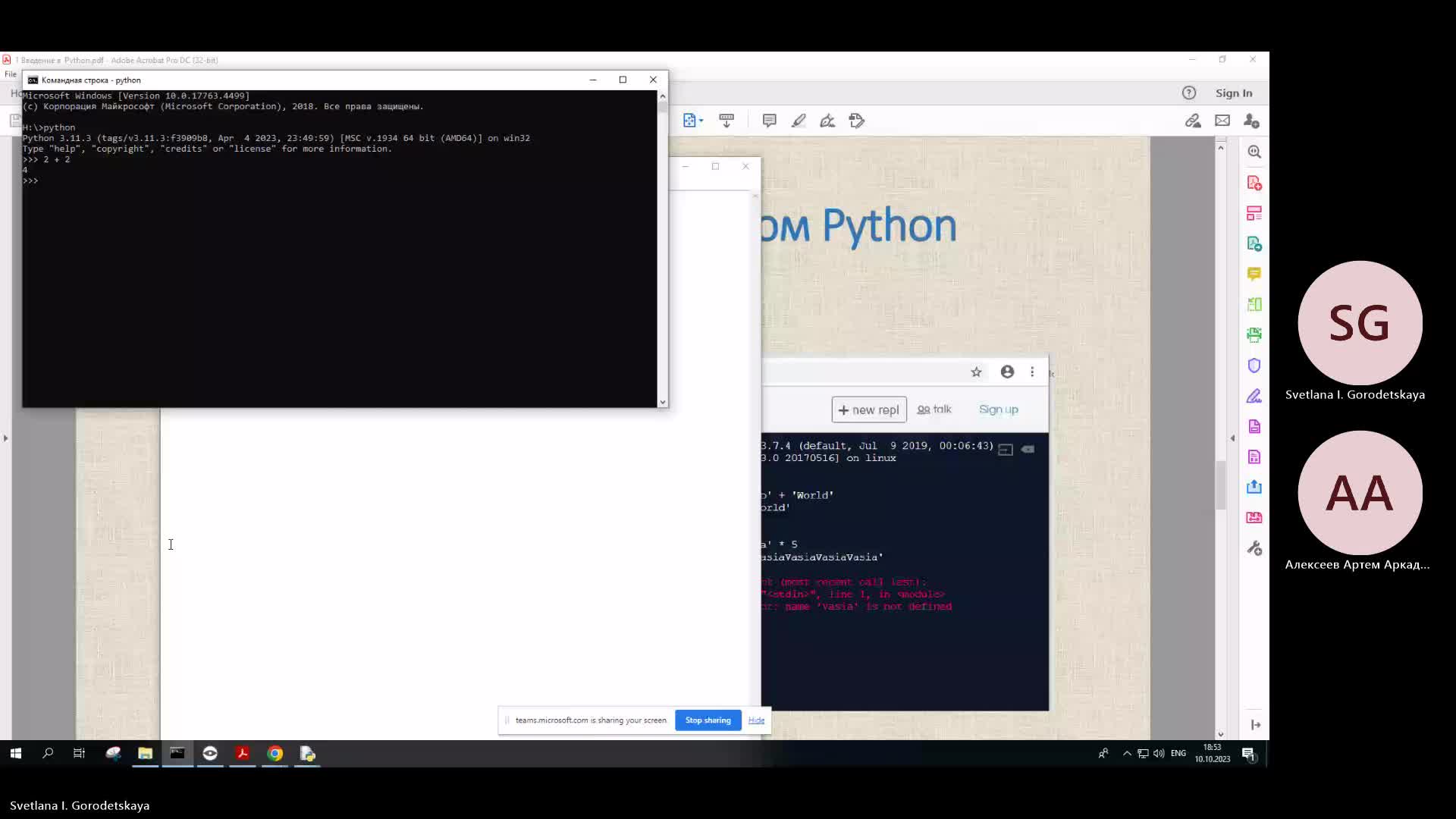Open More Tools wrench icon

coord(1254,548)
